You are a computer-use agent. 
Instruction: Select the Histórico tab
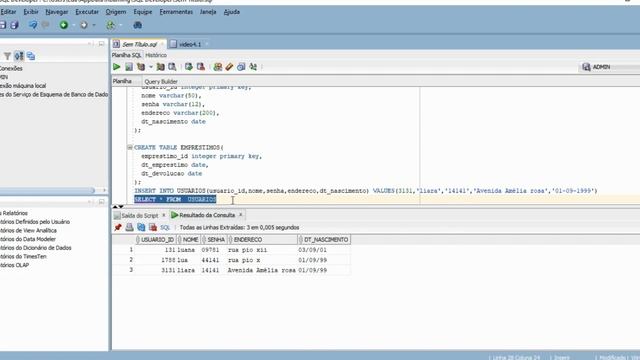click(156, 55)
